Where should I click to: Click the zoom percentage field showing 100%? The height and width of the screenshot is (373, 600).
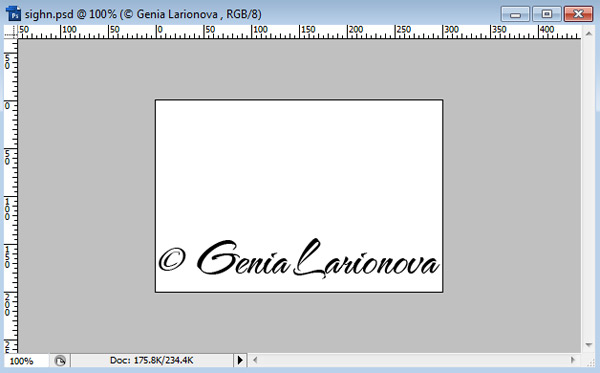(x=26, y=360)
